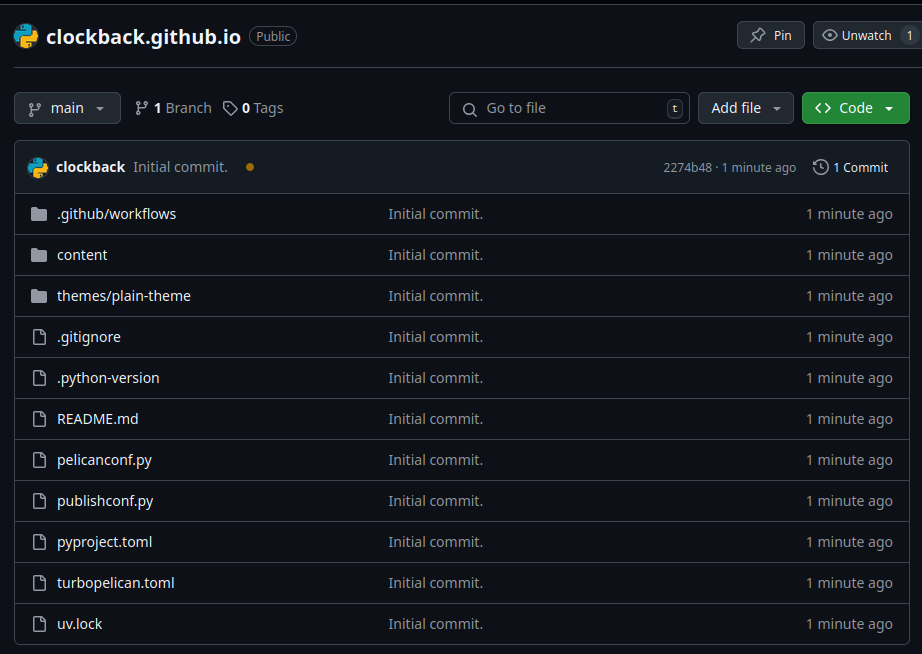Open the uv.lock file

79,624
